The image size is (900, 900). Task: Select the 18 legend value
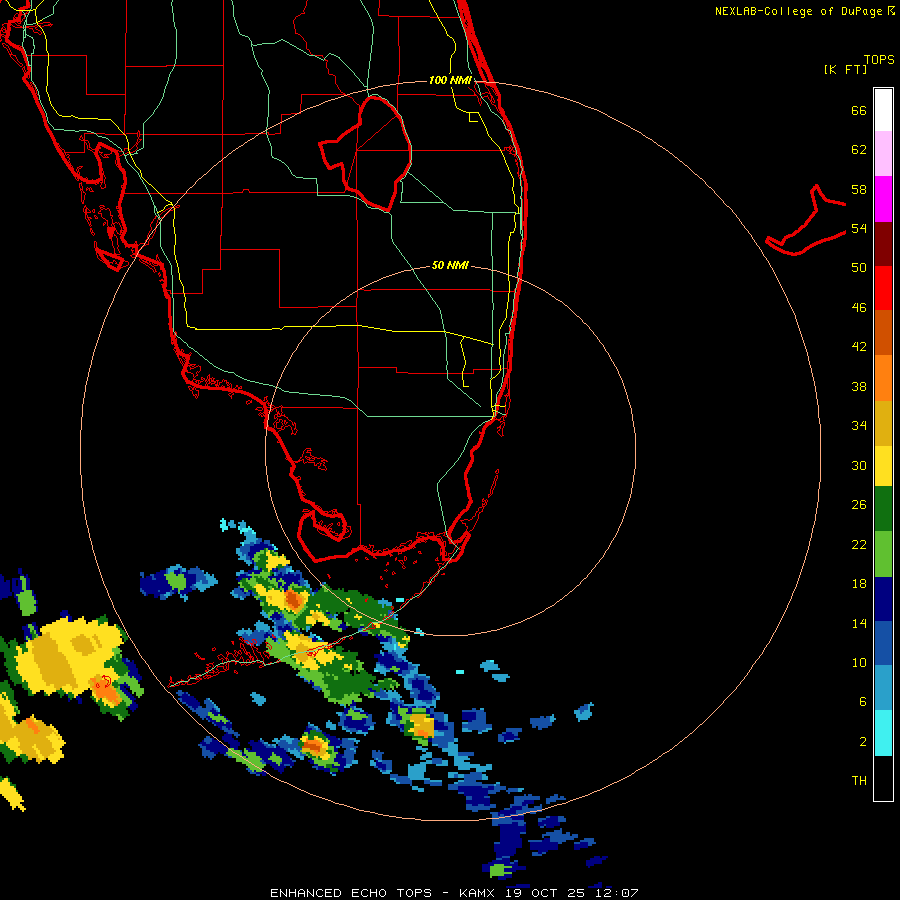click(x=859, y=584)
